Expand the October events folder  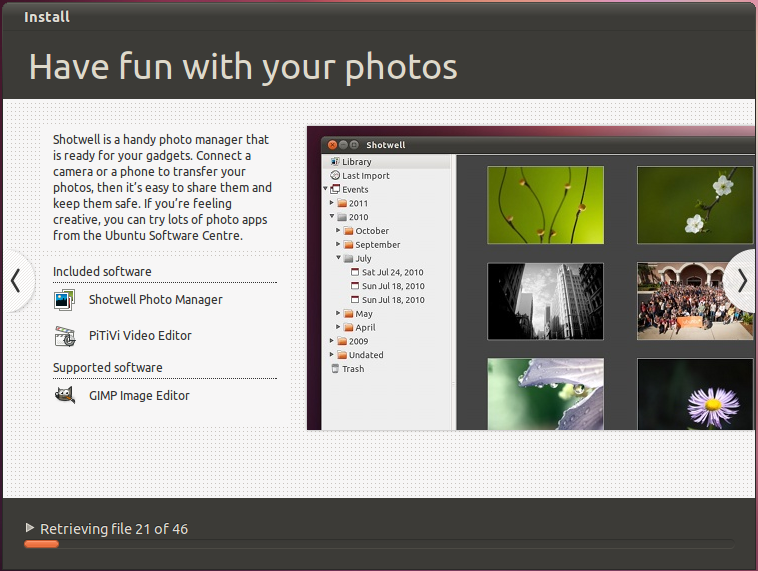click(x=339, y=231)
